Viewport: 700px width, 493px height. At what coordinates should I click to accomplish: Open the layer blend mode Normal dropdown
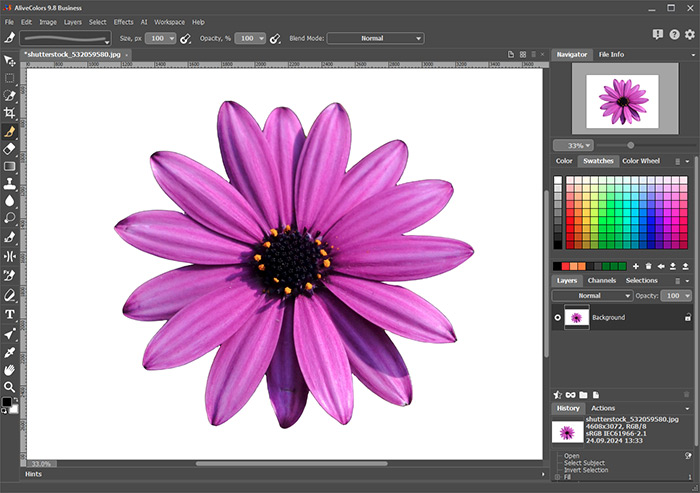tap(592, 296)
